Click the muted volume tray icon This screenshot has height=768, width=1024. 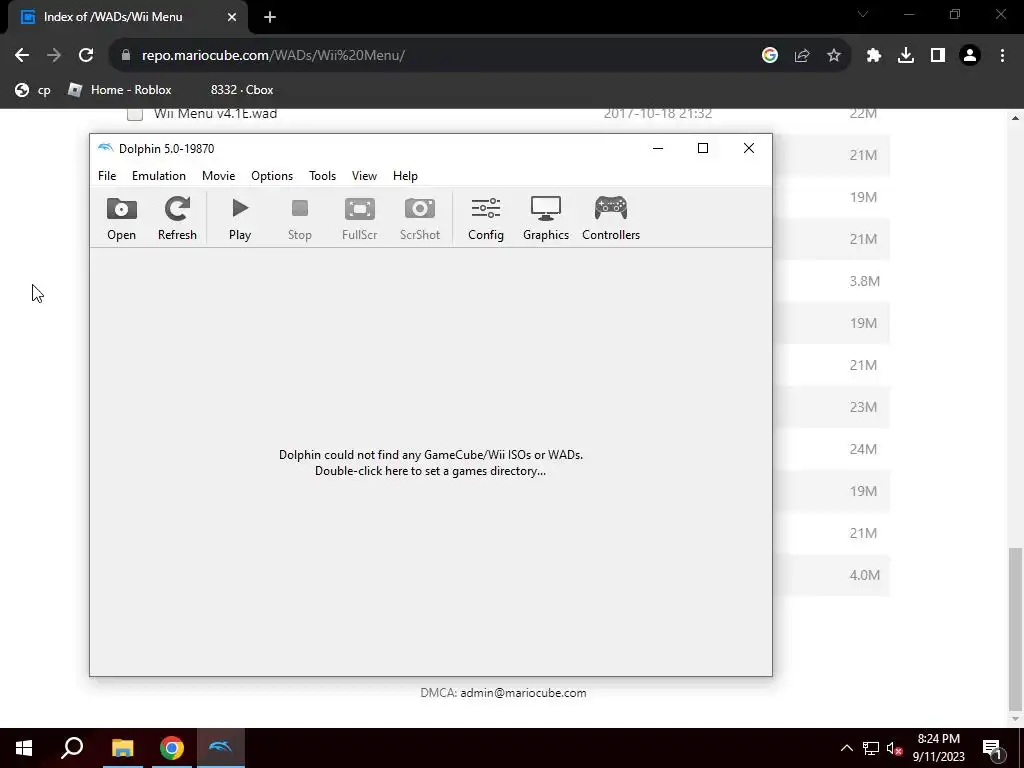click(x=895, y=748)
